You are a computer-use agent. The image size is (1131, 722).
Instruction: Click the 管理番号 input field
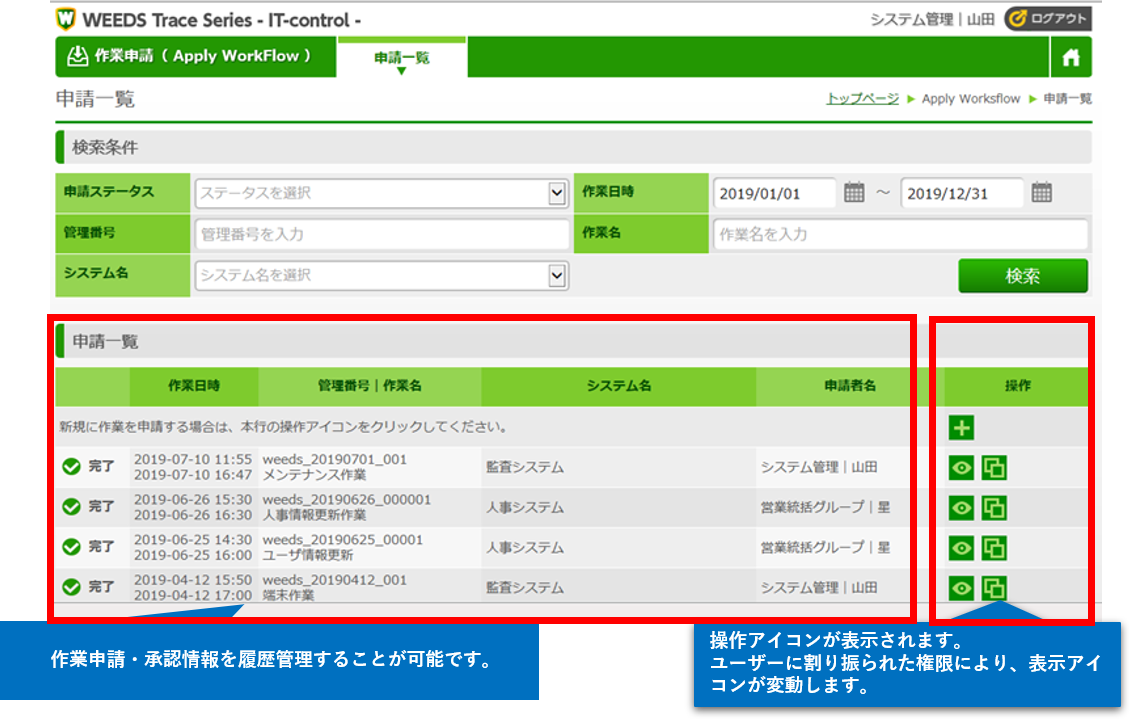click(382, 234)
